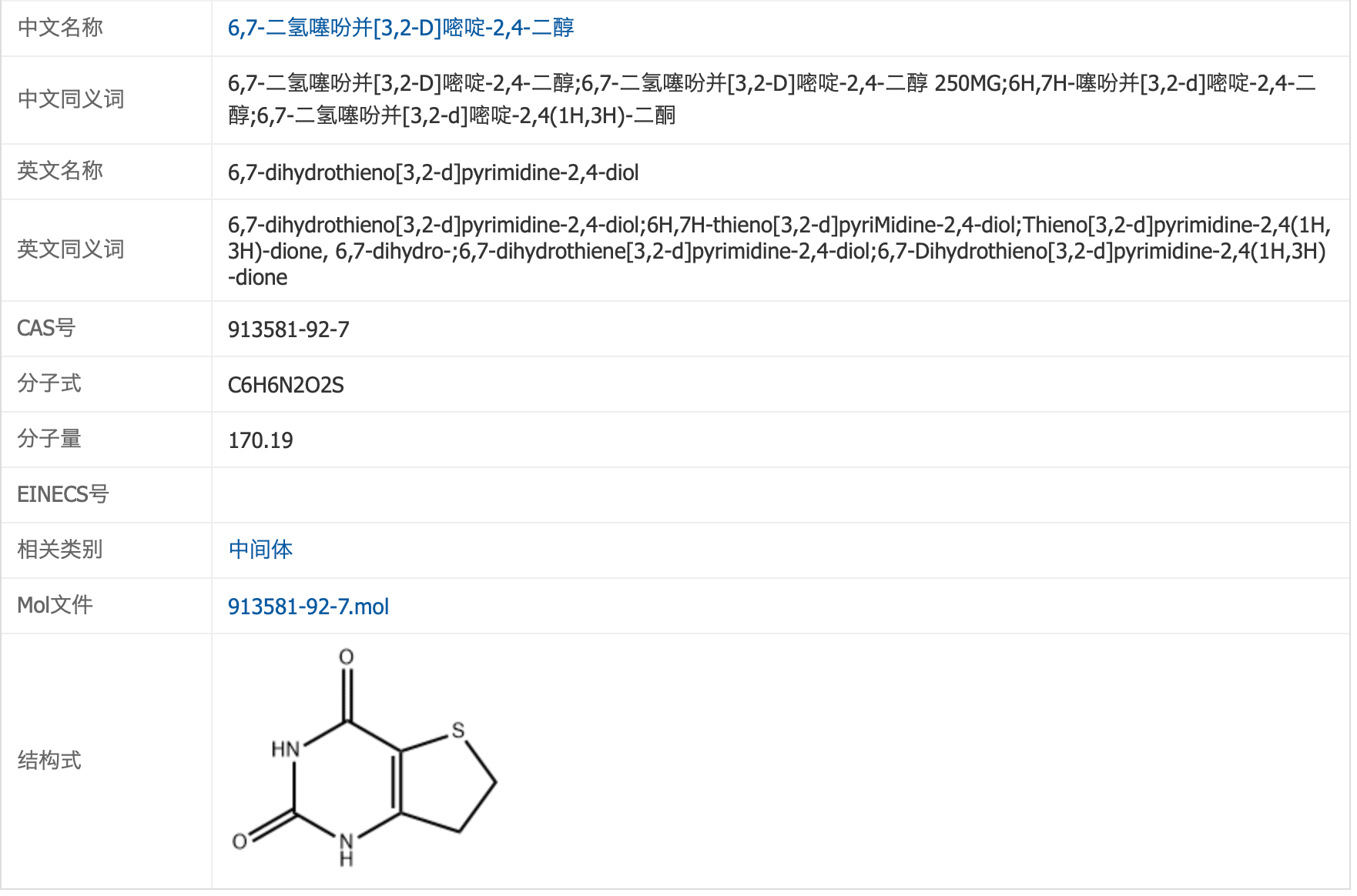This screenshot has height=896, width=1357.
Task: Click the 中文同义词 row label
Action: click(71, 99)
